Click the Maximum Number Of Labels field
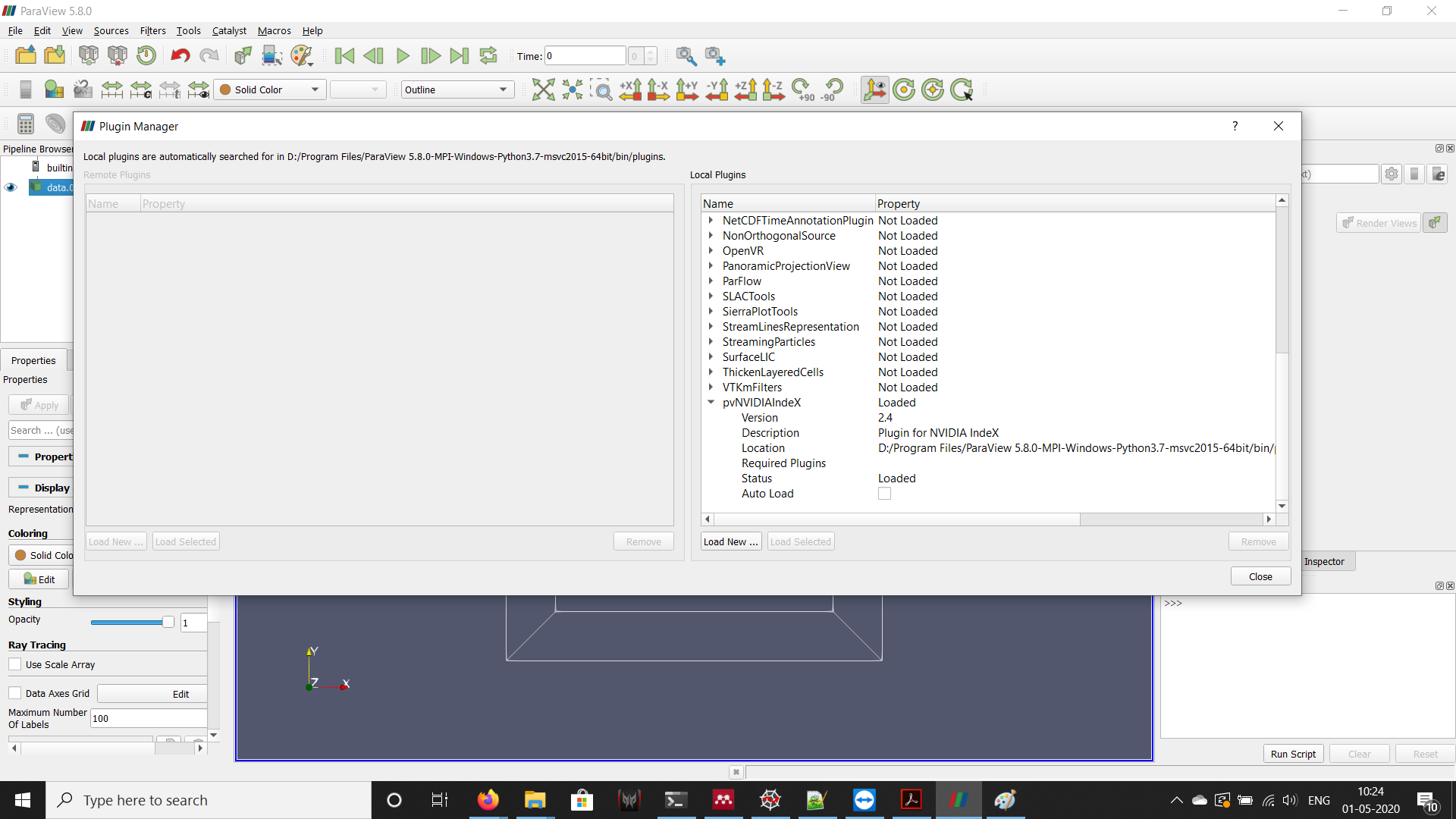Image resolution: width=1456 pixels, height=819 pixels. 149,718
